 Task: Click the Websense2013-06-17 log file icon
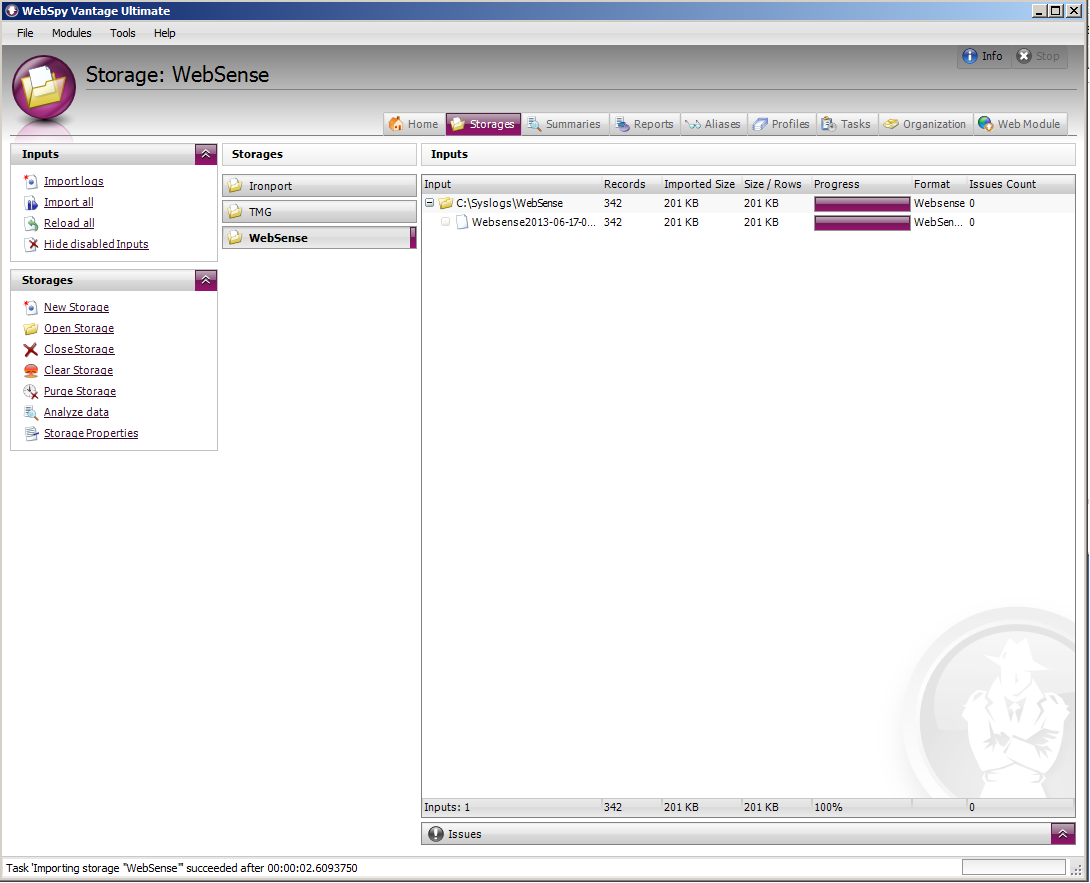click(x=462, y=222)
